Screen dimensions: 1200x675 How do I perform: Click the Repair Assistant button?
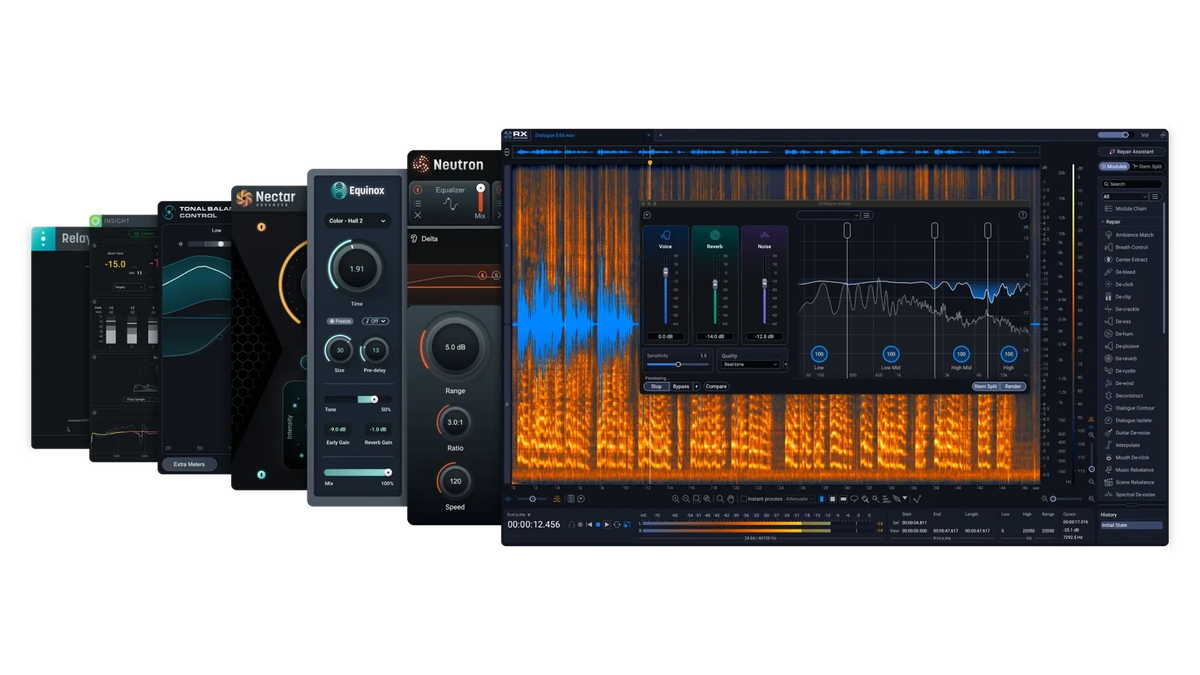(x=1131, y=152)
